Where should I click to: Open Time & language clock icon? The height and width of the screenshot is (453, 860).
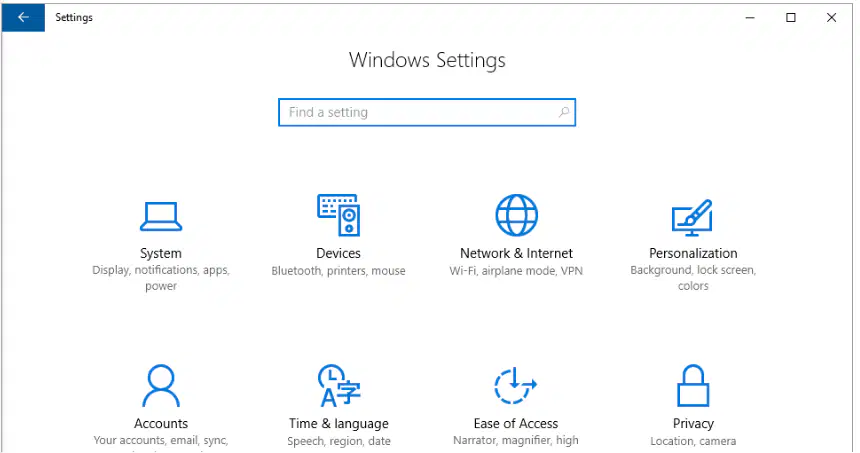338,386
